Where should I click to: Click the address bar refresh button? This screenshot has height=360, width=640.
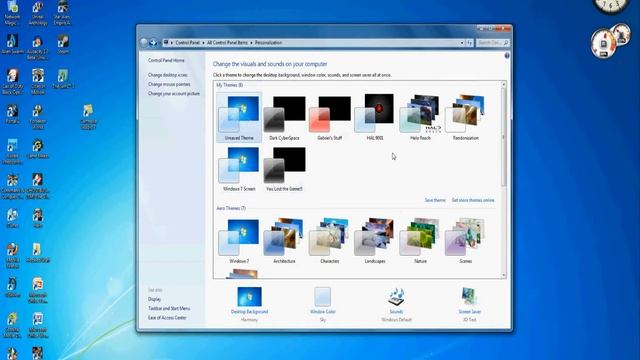tap(469, 42)
